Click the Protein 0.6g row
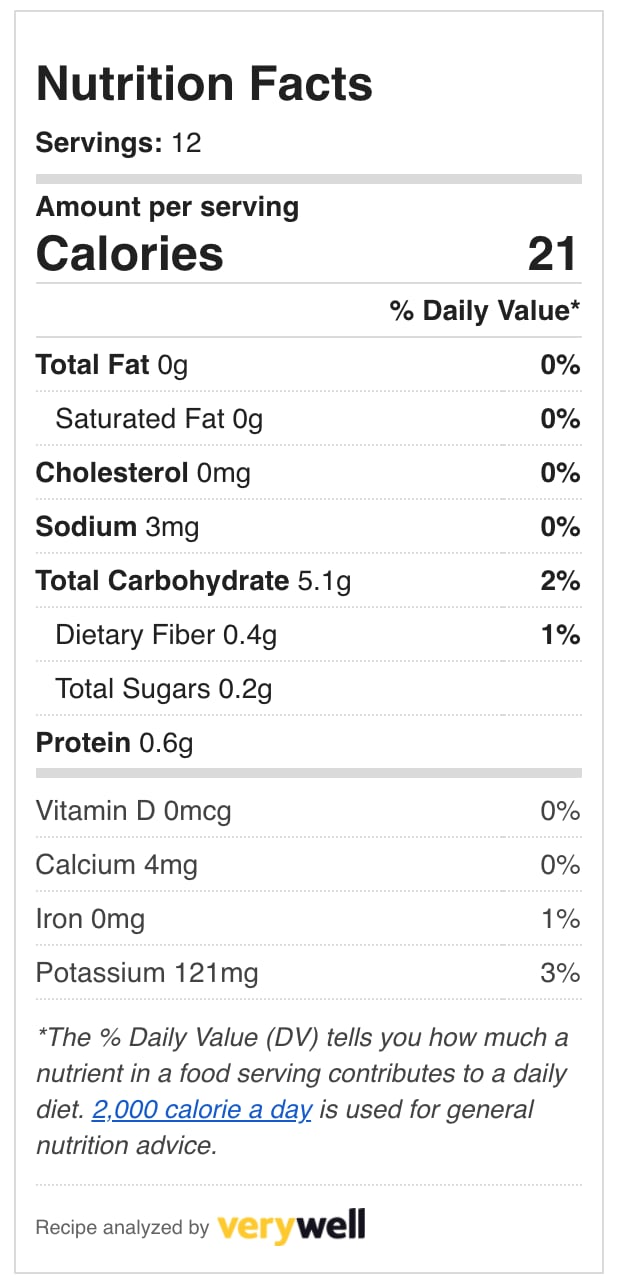Screen dimensions: 618x1288 pyautogui.click(x=308, y=743)
